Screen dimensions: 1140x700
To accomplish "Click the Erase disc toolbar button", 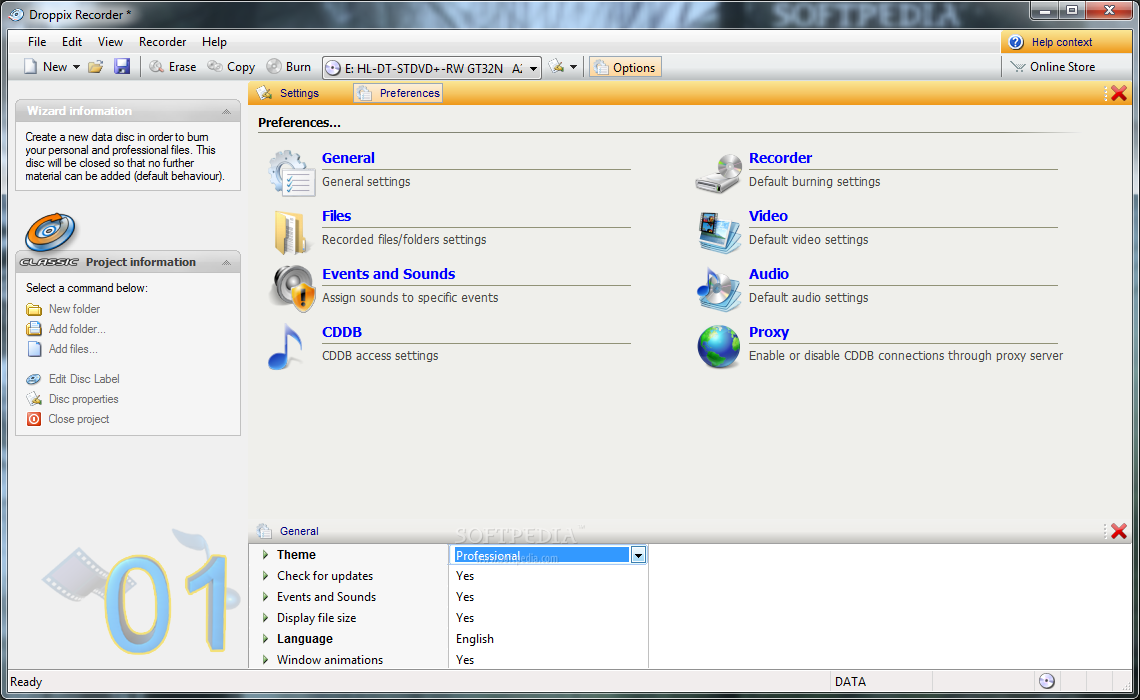I will tap(173, 67).
